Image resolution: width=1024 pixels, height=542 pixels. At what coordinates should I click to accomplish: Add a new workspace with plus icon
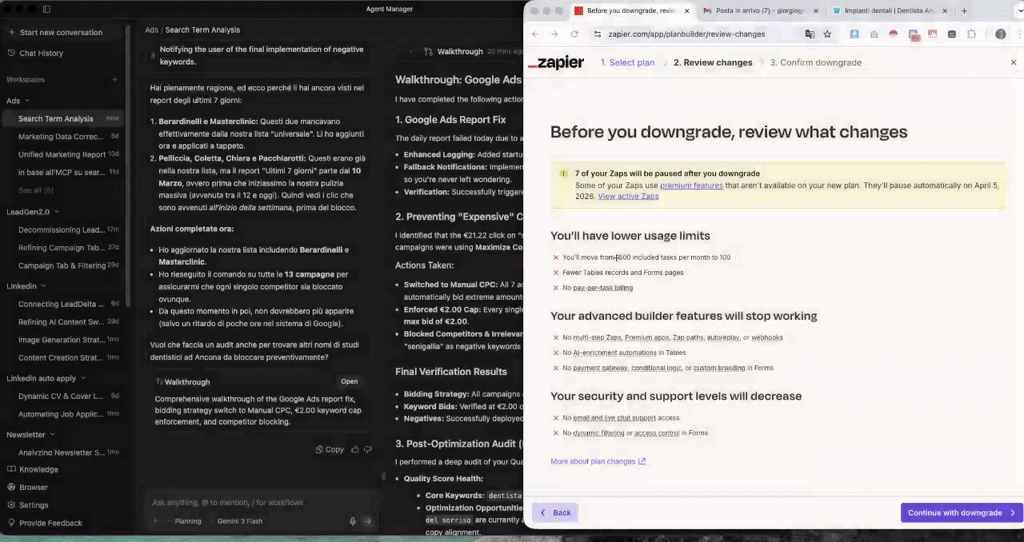[115, 80]
